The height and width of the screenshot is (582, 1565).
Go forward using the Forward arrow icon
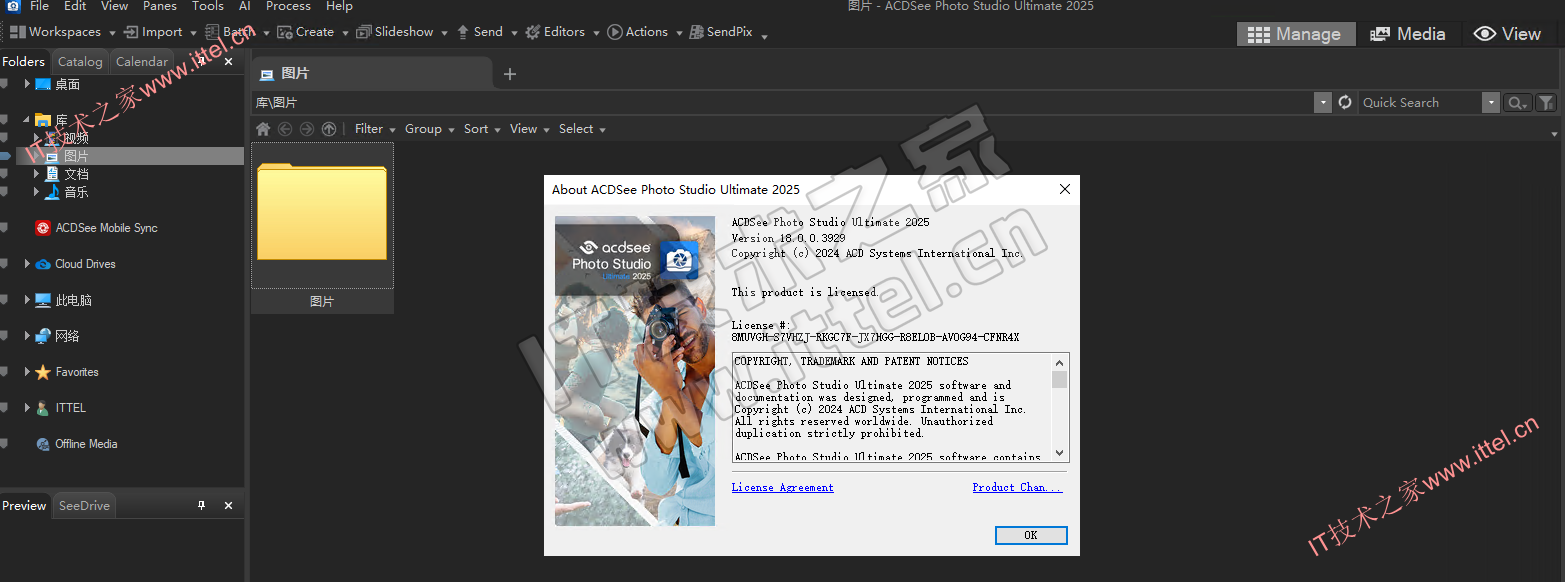coord(307,129)
